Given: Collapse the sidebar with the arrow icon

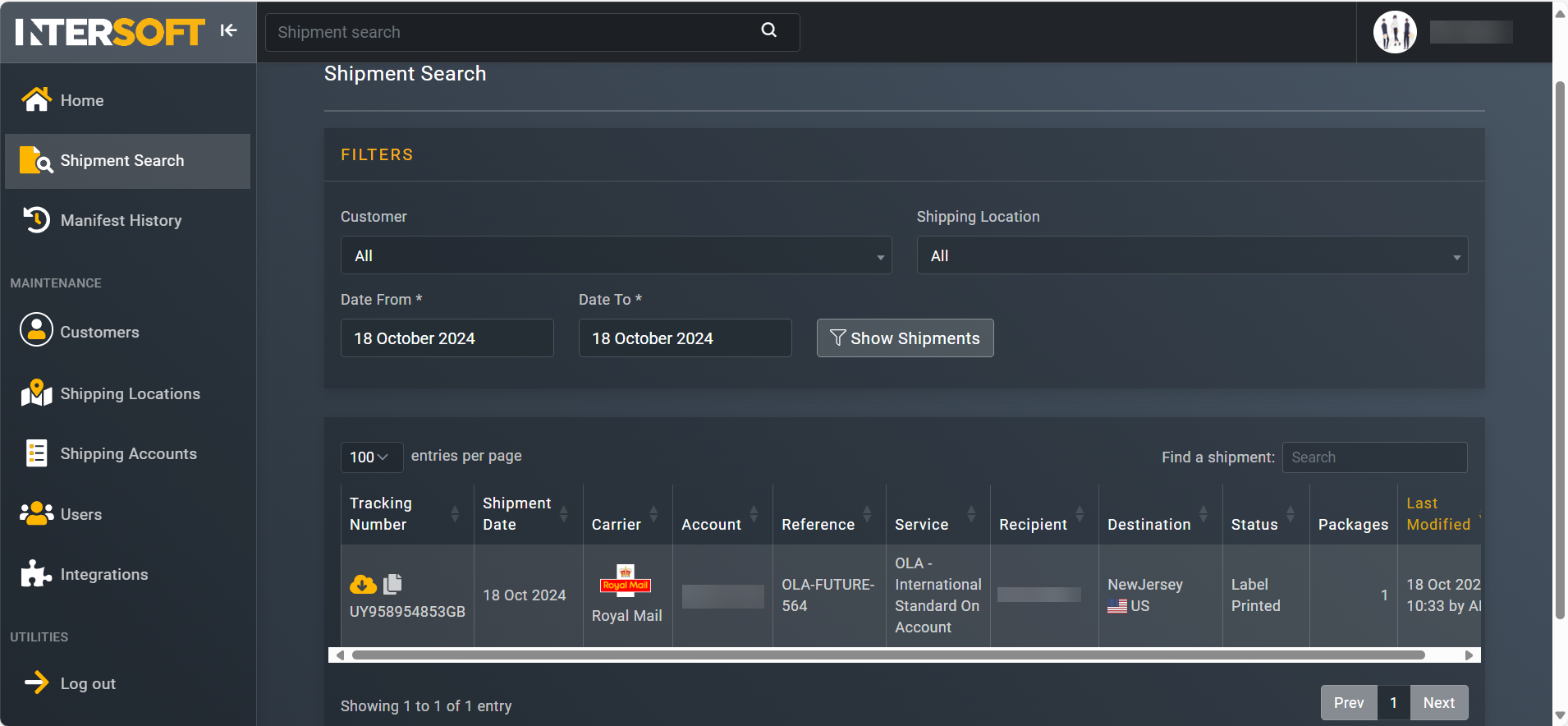Looking at the screenshot, I should 228,30.
